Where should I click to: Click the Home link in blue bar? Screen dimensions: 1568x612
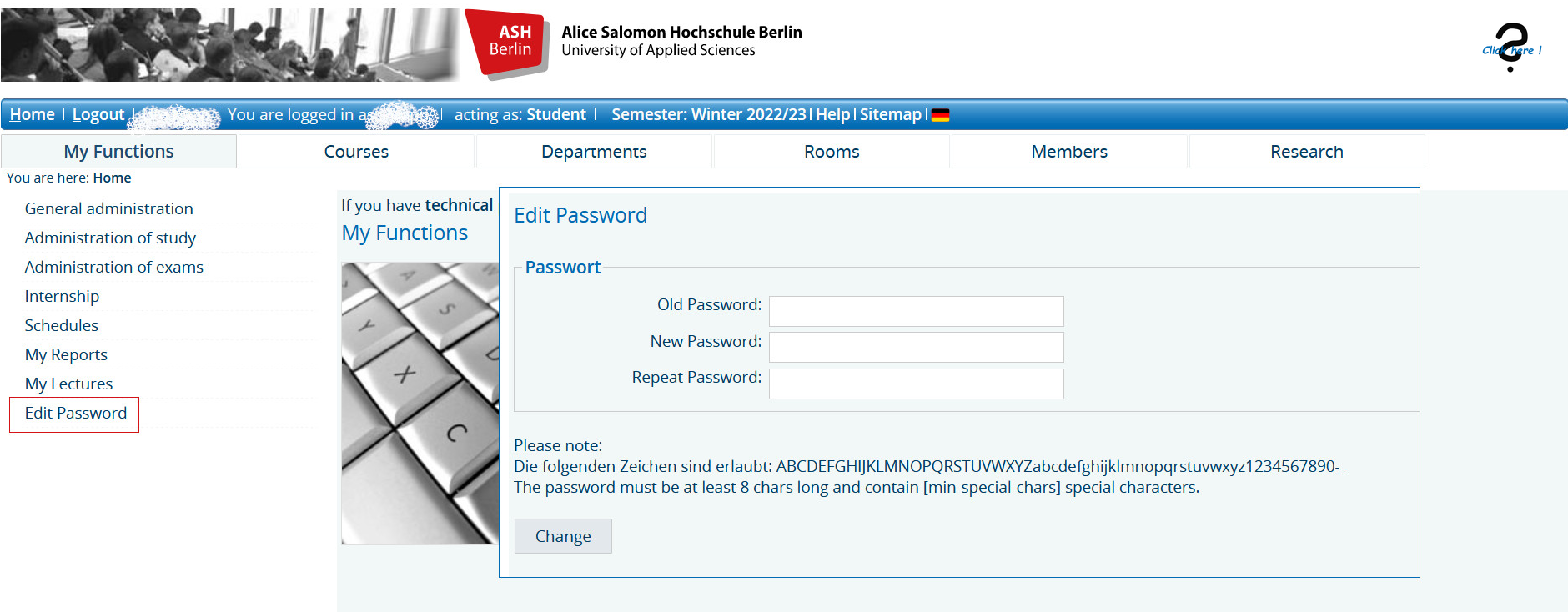(32, 115)
